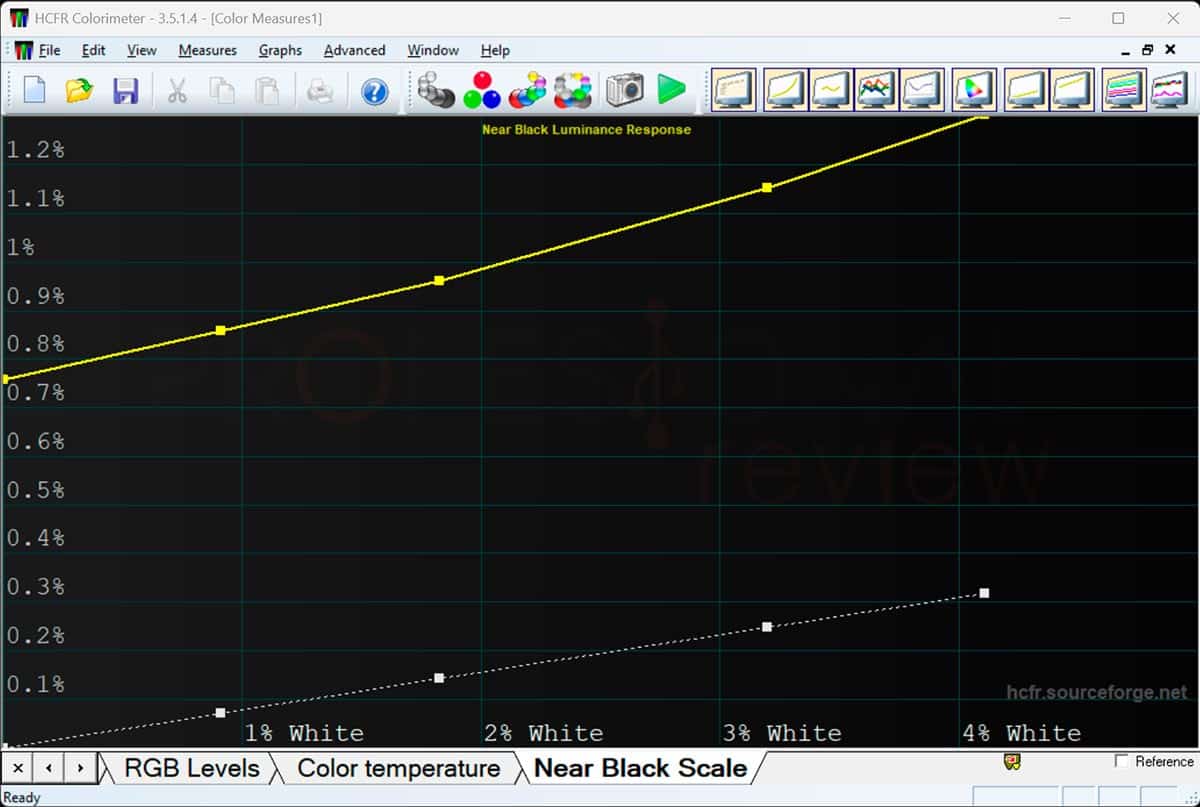Close the current tab with the x button
This screenshot has height=807, width=1200.
[18, 768]
